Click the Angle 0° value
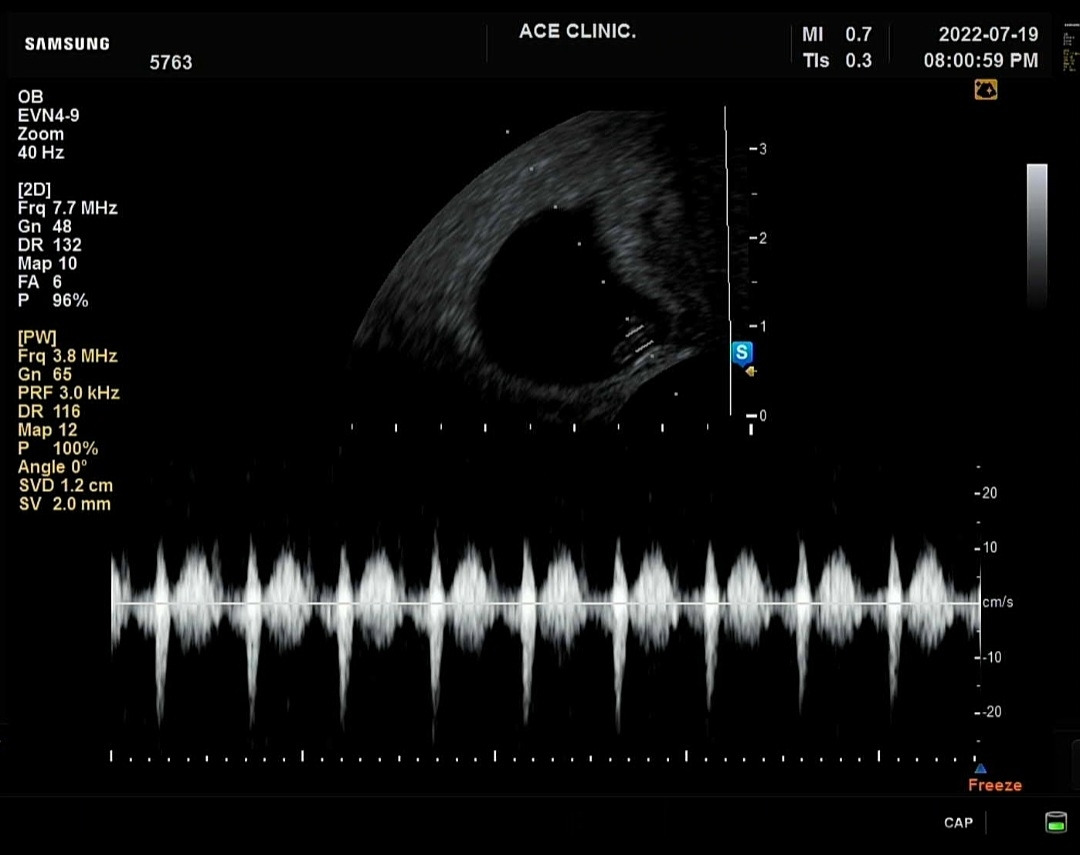Viewport: 1080px width, 855px height. (52, 468)
